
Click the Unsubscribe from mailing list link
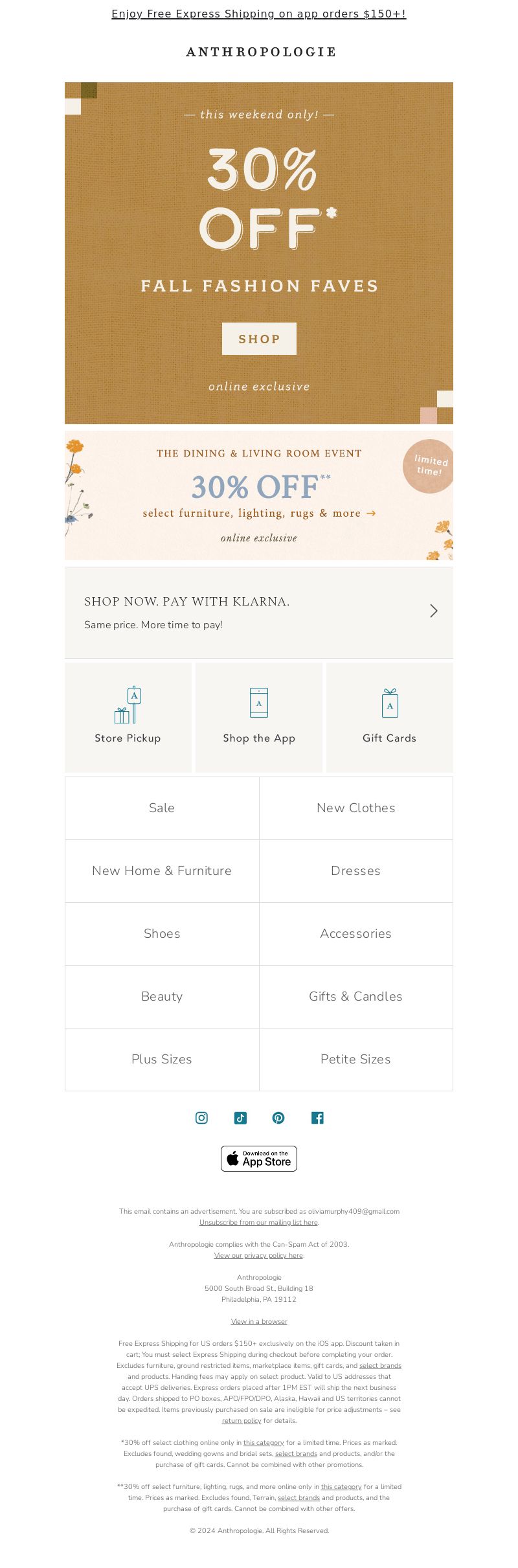(x=258, y=1222)
